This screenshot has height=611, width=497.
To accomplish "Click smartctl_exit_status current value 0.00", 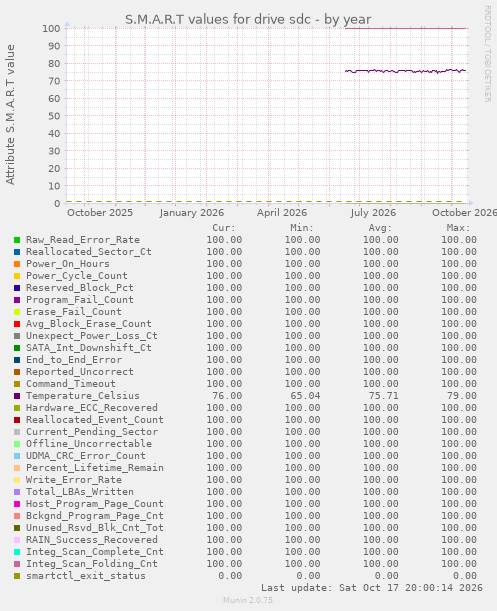I will click(230, 576).
